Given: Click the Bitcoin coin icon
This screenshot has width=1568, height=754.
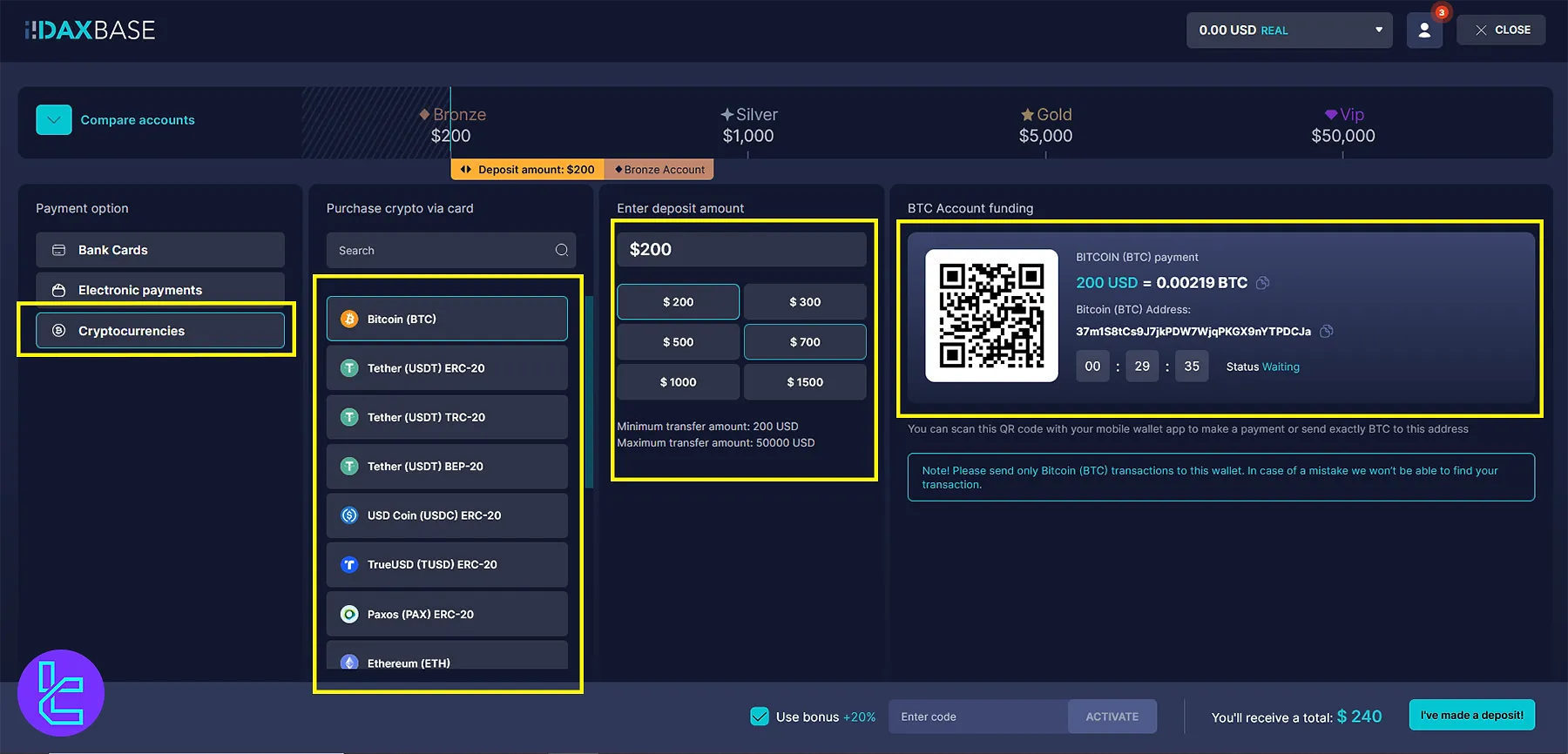Looking at the screenshot, I should pyautogui.click(x=349, y=320).
